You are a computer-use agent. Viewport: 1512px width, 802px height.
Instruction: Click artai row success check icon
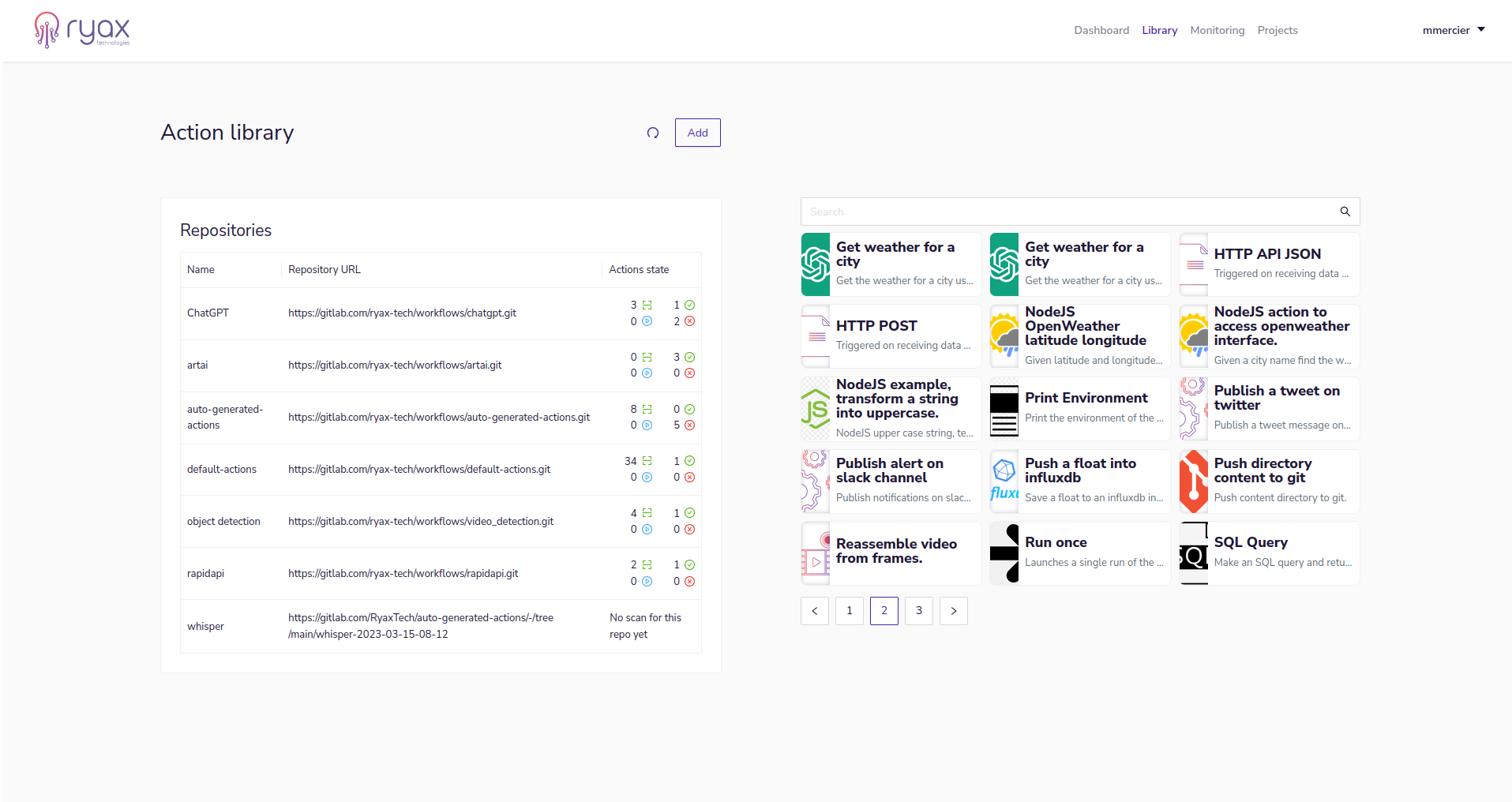690,357
